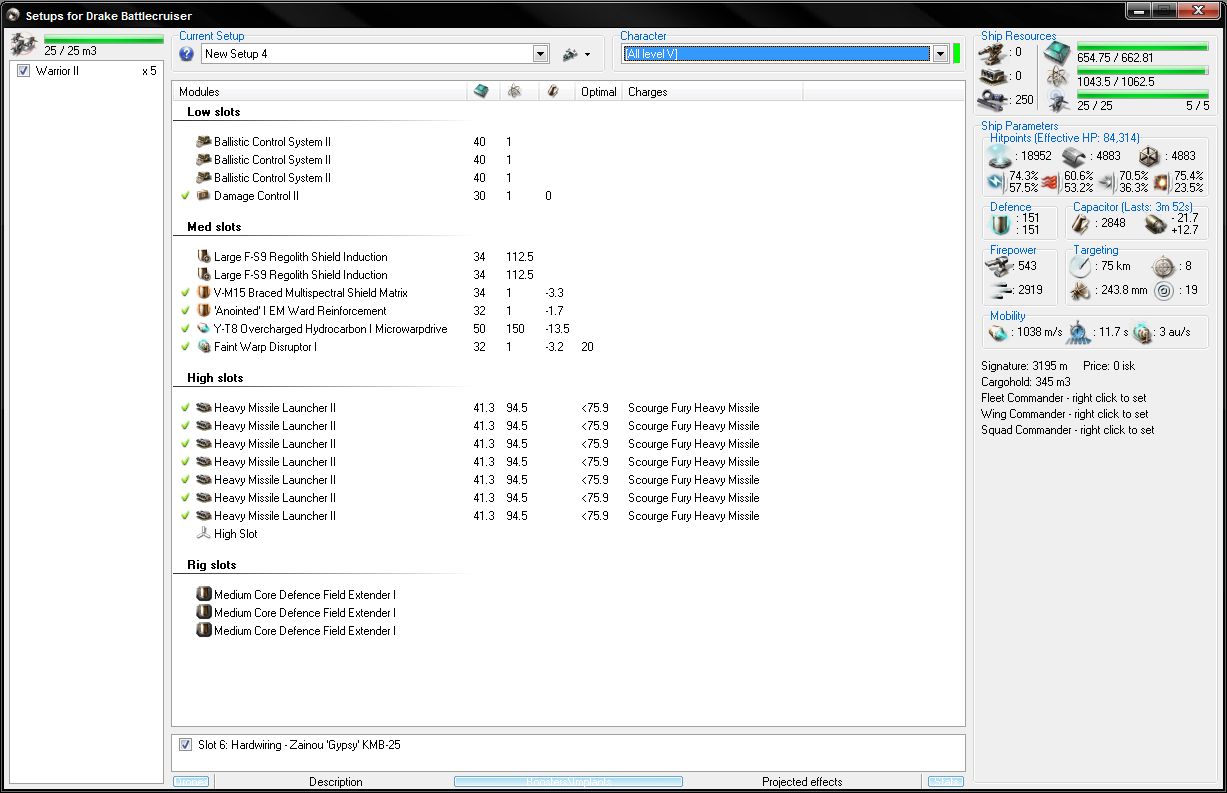This screenshot has height=793, width=1227.
Task: Click the calibration icon showing 250
Action: (x=994, y=100)
